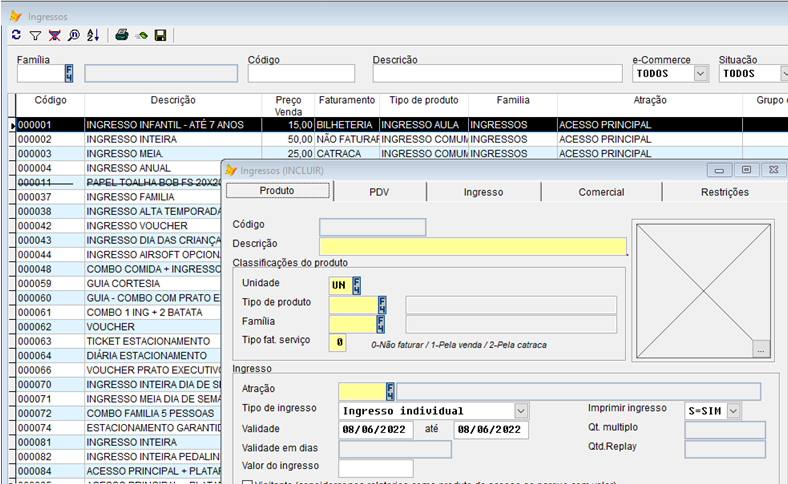788x484 pixels.
Task: Open the Comercial tab
Action: click(601, 192)
